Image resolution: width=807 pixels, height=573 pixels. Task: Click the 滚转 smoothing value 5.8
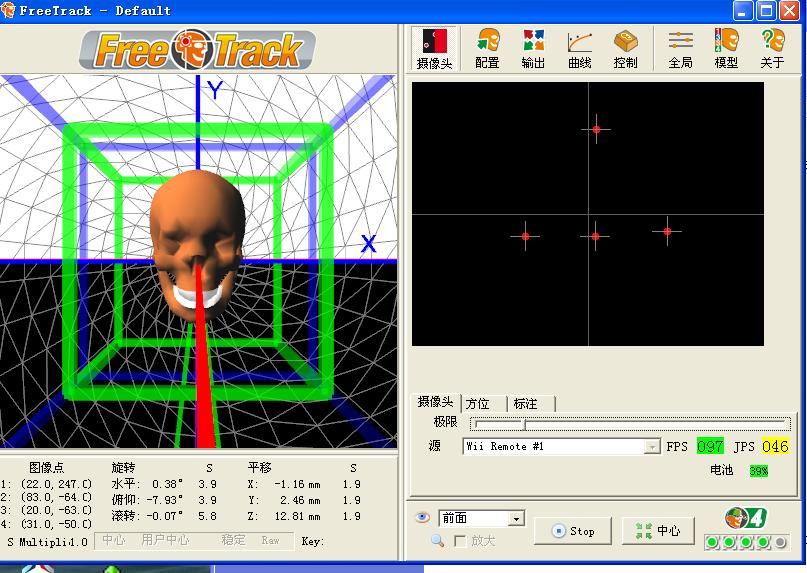(x=207, y=516)
